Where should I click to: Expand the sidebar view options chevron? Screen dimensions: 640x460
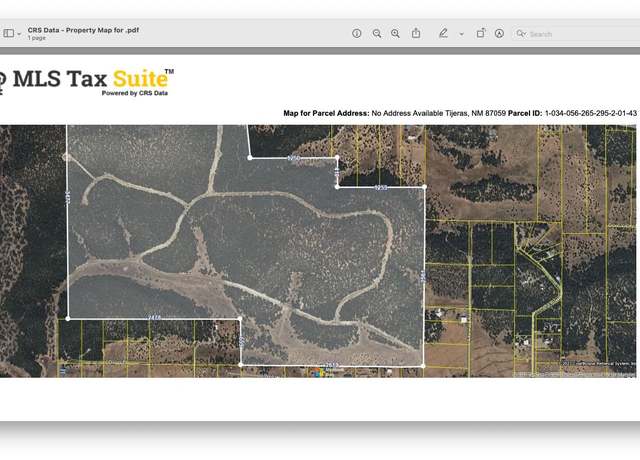pos(19,34)
